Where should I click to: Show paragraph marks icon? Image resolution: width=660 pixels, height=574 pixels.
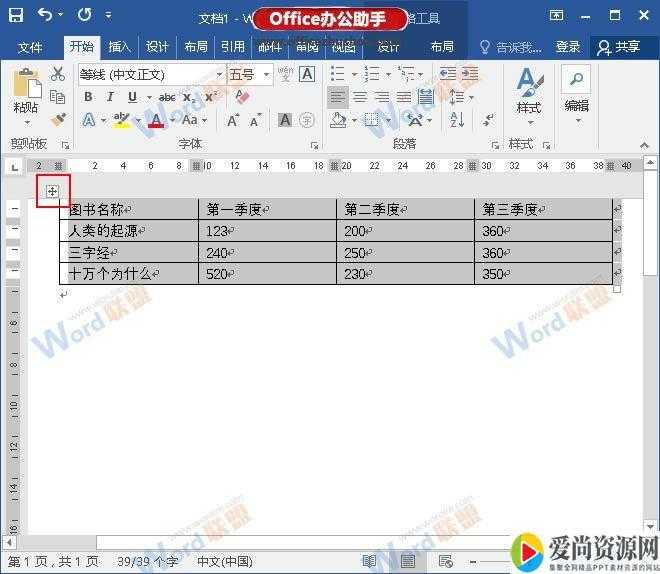[x=488, y=120]
